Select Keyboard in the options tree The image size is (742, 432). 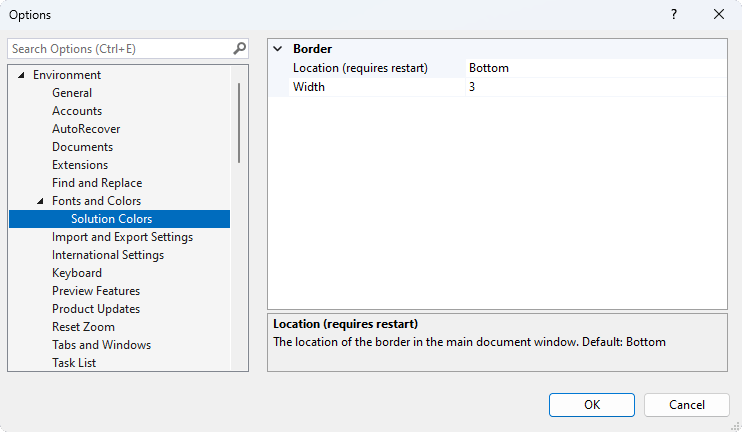tap(77, 273)
